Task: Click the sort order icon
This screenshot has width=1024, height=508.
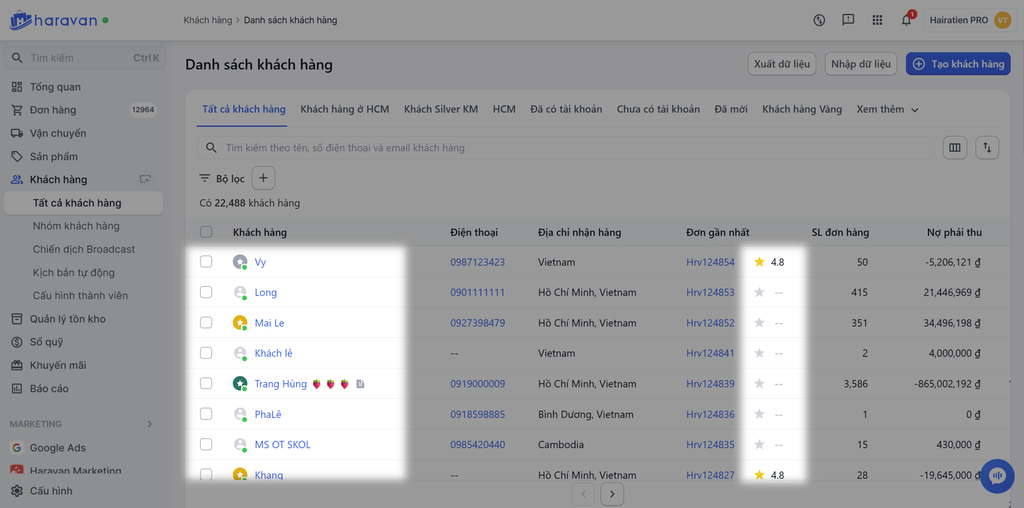Action: tap(987, 148)
